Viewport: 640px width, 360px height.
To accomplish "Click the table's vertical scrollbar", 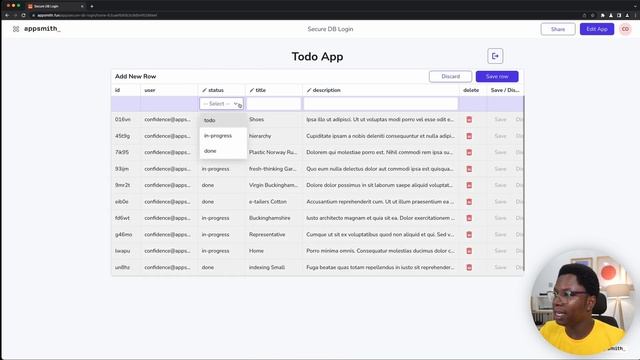I will point(524,182).
